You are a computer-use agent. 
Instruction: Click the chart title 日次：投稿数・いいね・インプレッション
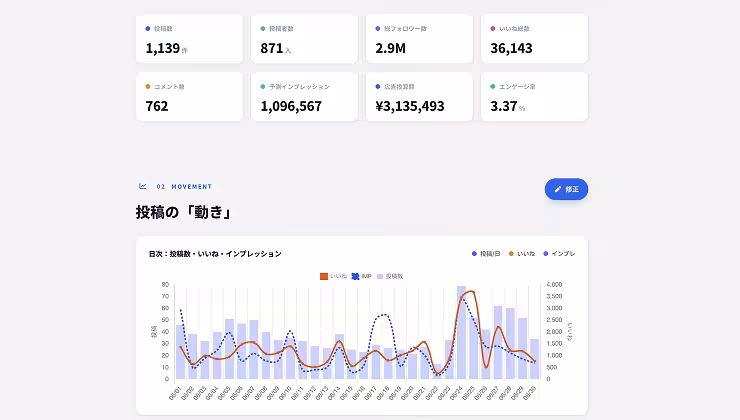pos(215,254)
